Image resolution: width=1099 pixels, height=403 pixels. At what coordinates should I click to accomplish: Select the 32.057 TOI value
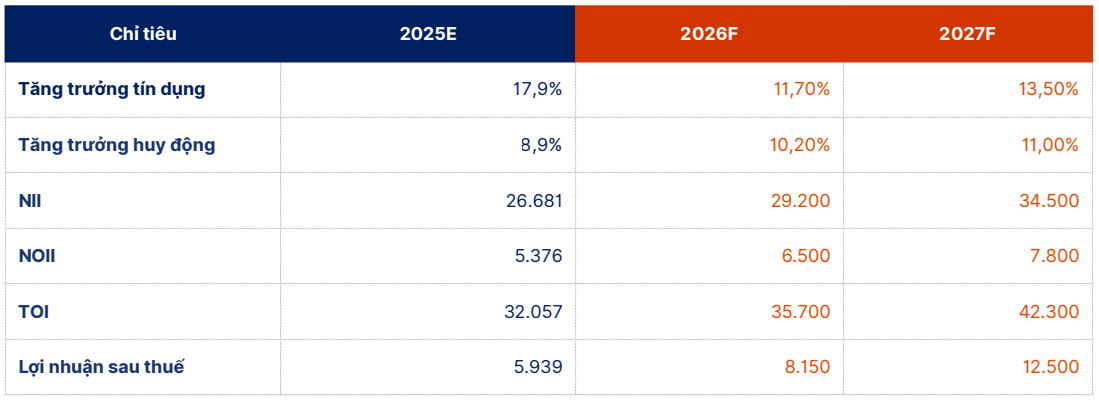pos(534,312)
